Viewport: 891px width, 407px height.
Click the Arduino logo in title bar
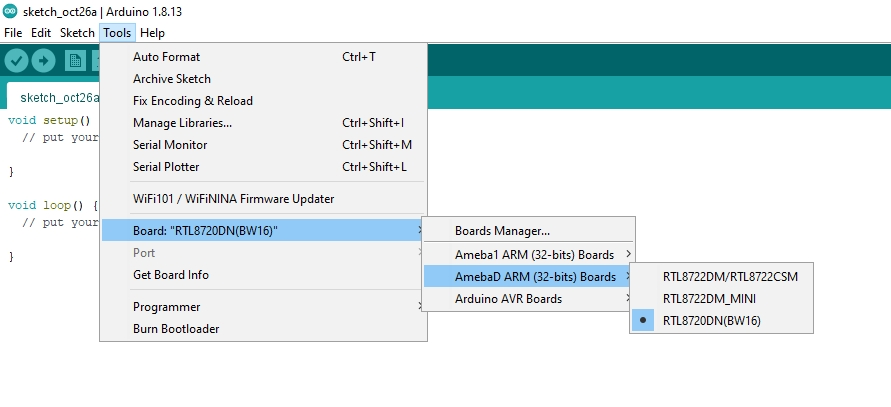coord(10,11)
